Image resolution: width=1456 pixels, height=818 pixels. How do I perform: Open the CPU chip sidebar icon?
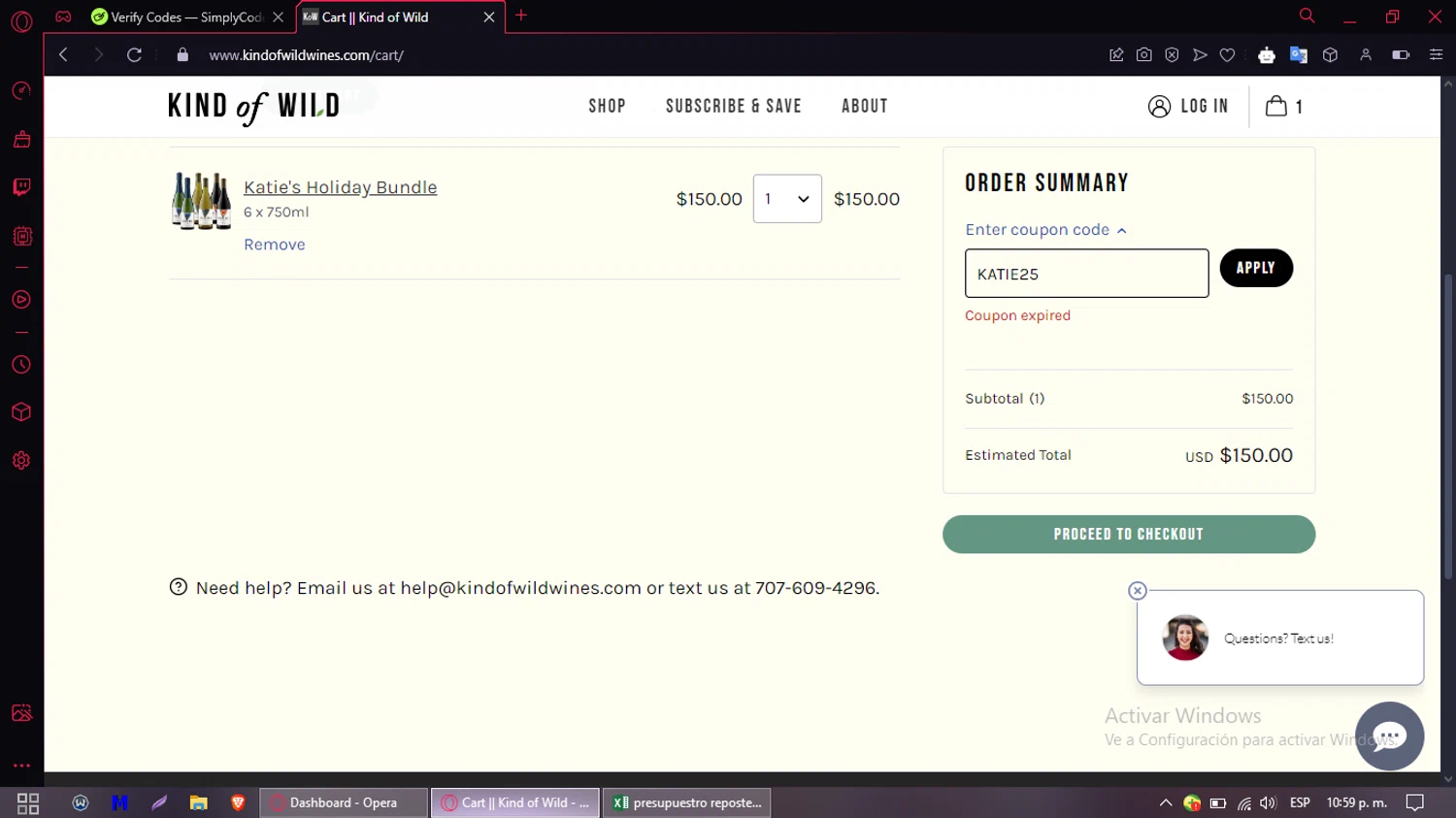coord(21,236)
